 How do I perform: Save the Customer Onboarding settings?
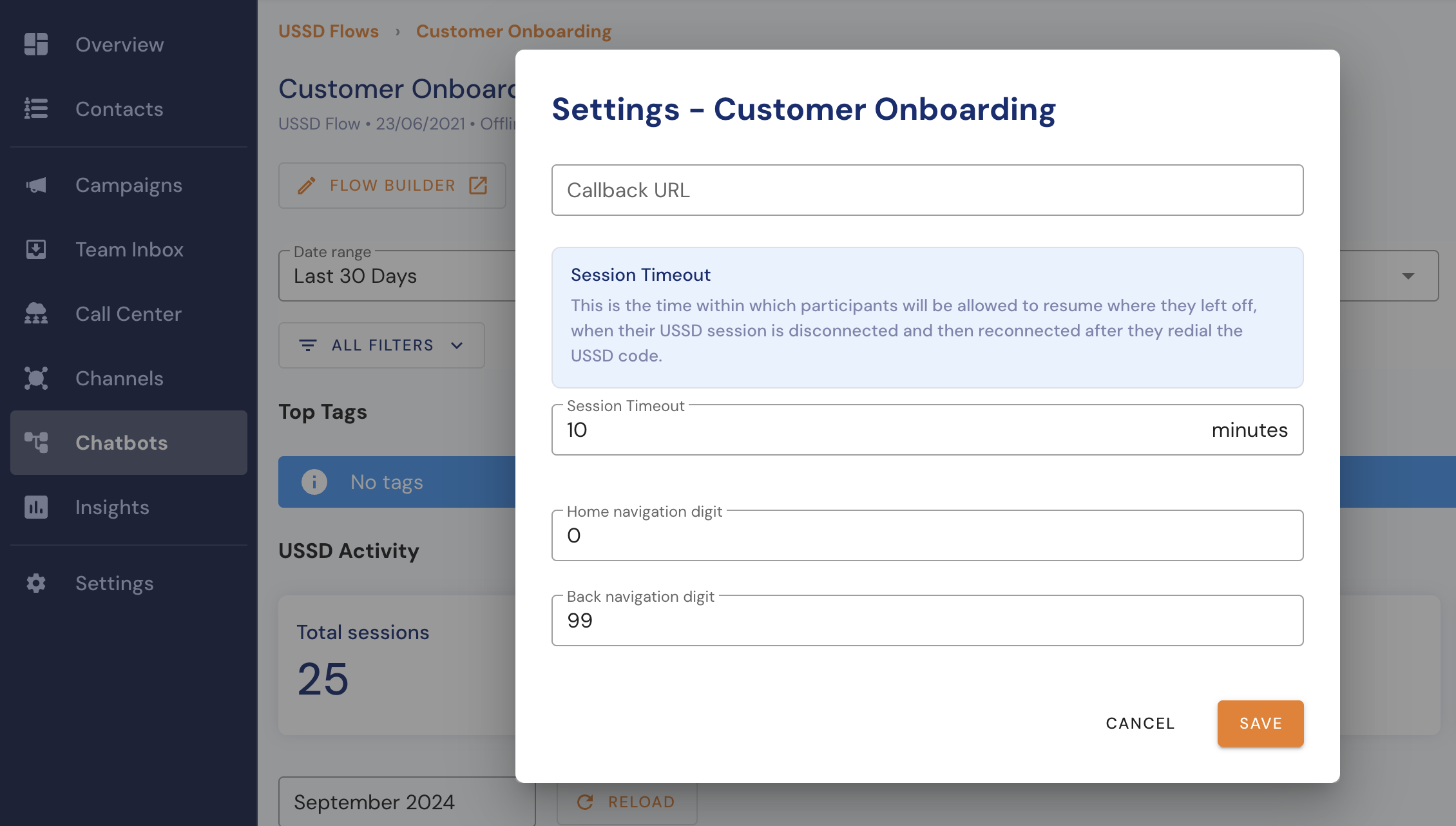1260,724
